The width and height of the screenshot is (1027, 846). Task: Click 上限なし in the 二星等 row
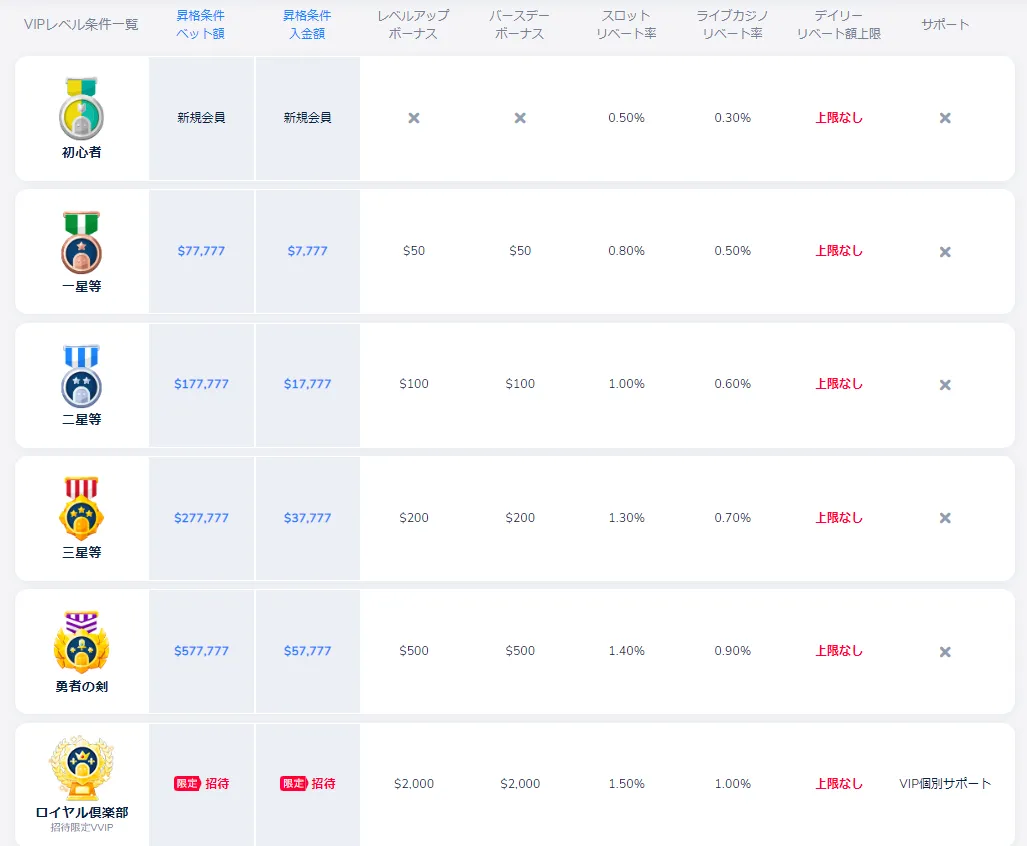pos(839,384)
